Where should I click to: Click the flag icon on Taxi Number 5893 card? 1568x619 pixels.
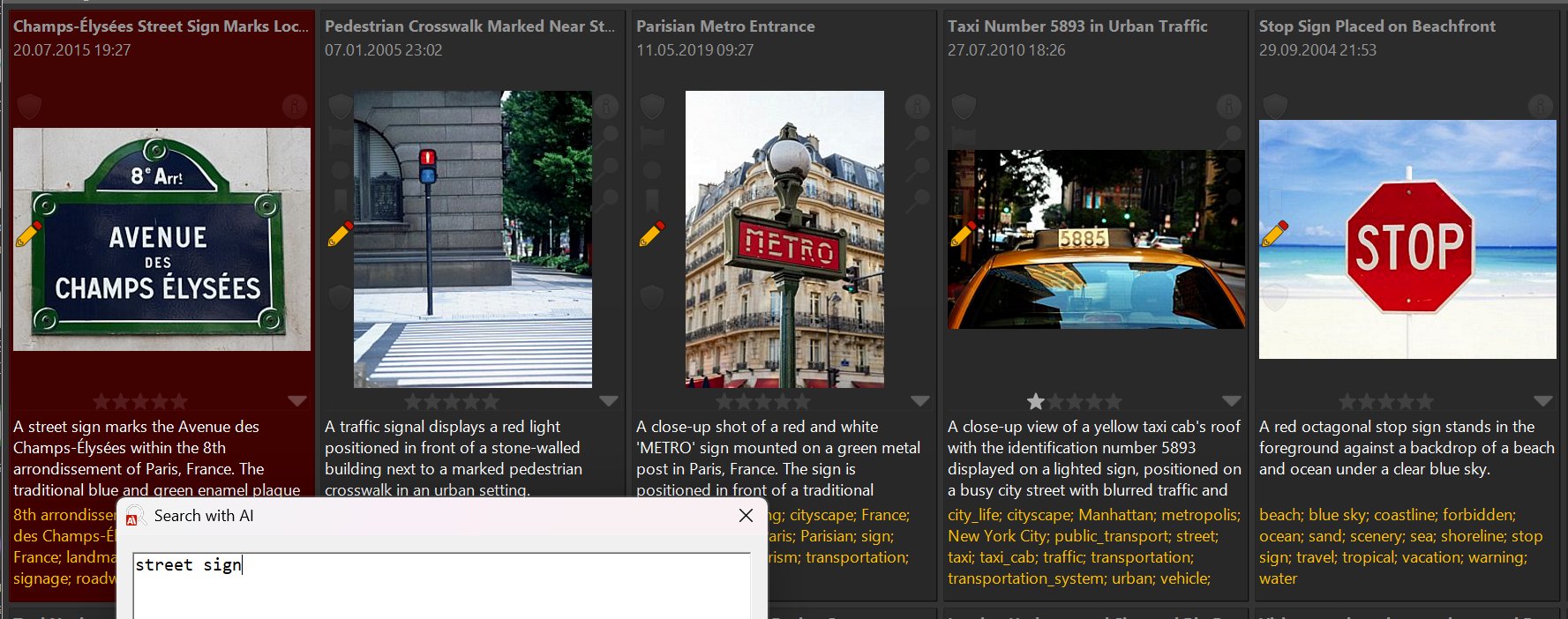963,138
